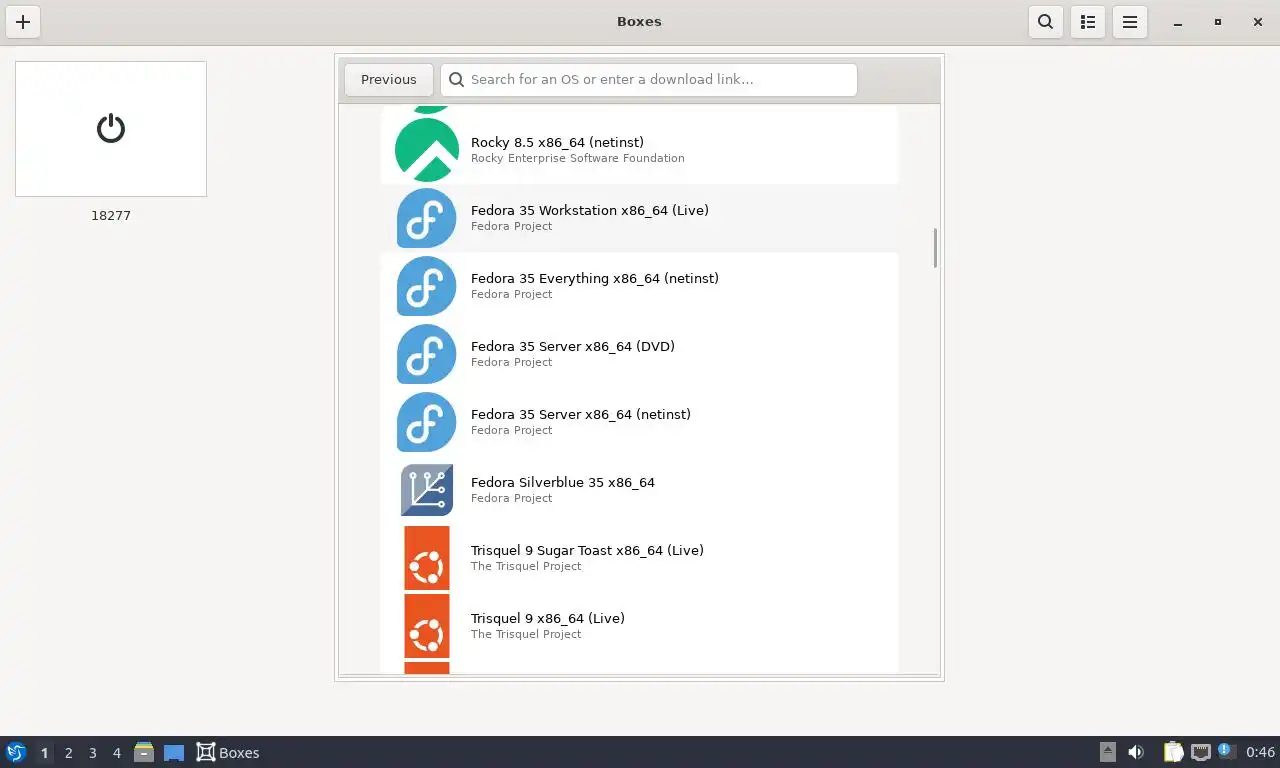Click the network tray icon
Image resolution: width=1280 pixels, height=768 pixels.
(x=1201, y=752)
